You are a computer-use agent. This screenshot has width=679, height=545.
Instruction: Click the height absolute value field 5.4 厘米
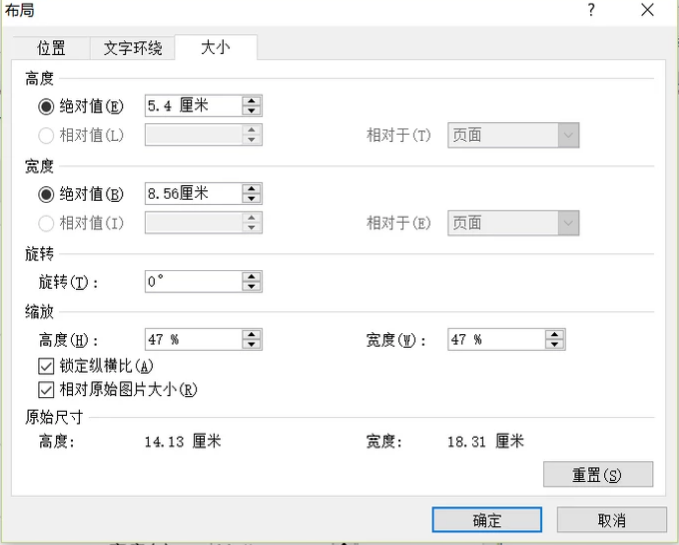point(194,106)
